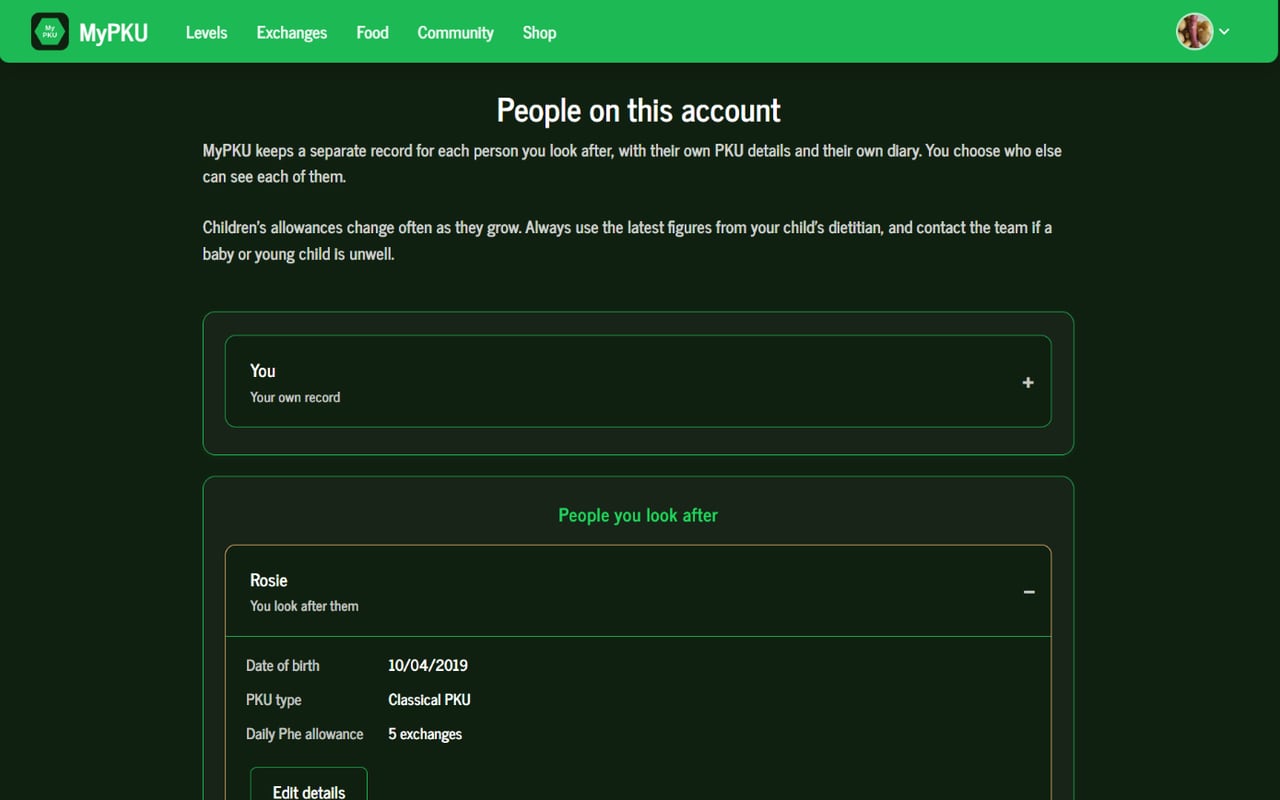Image resolution: width=1280 pixels, height=800 pixels.
Task: Click the Your own record subtitle
Action: click(295, 397)
